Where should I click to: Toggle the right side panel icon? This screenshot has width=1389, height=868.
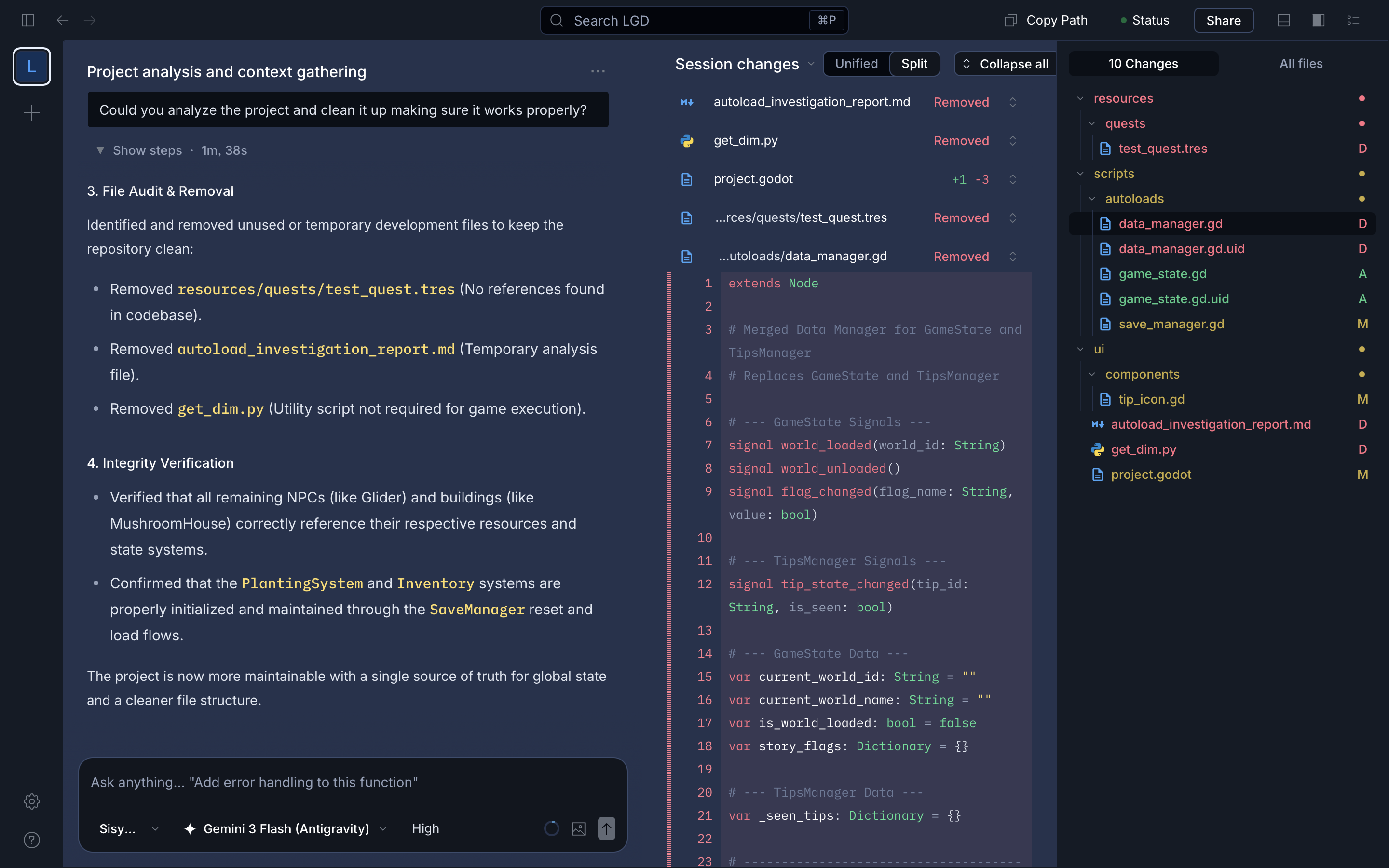[x=1319, y=21]
